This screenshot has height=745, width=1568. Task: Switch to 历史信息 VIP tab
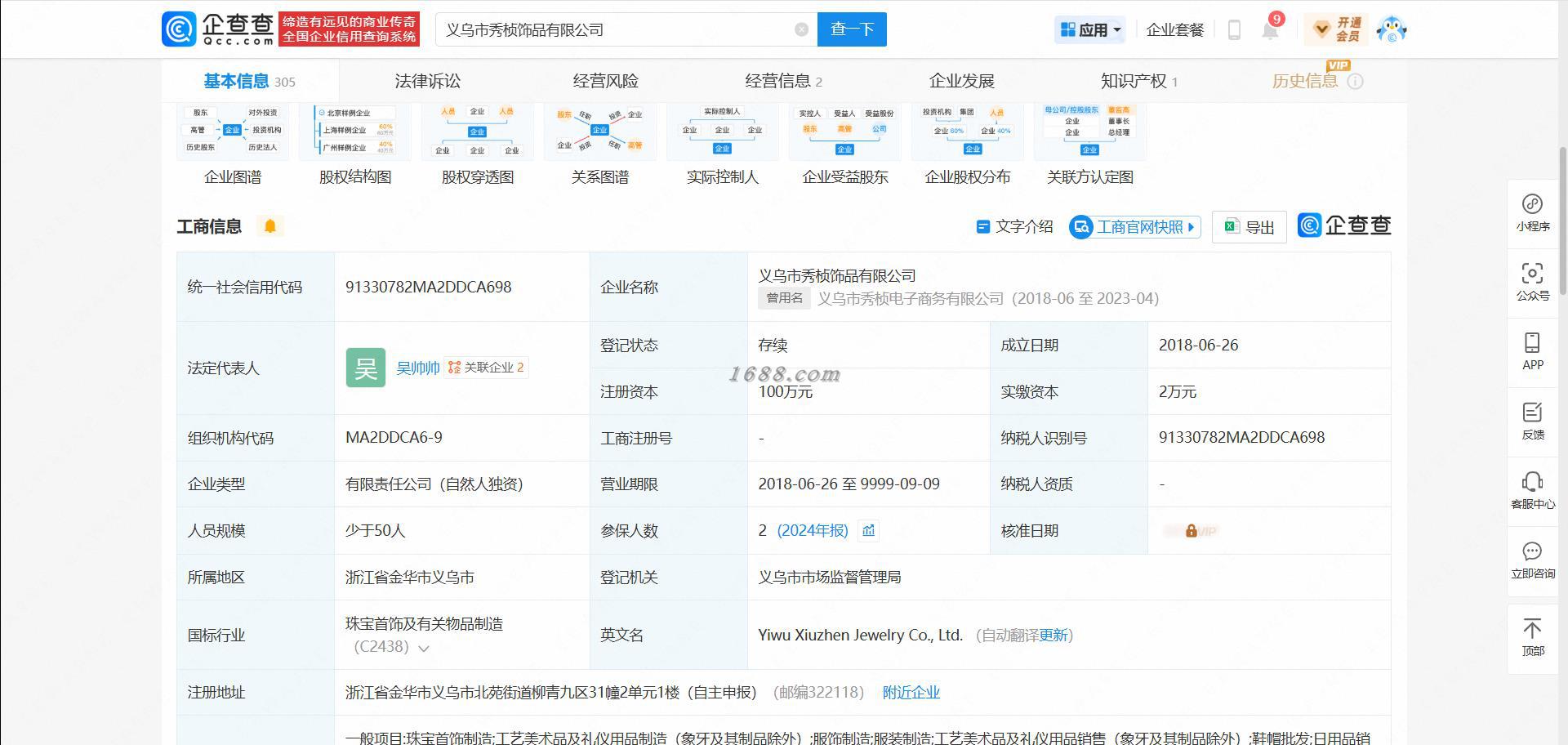point(1305,81)
